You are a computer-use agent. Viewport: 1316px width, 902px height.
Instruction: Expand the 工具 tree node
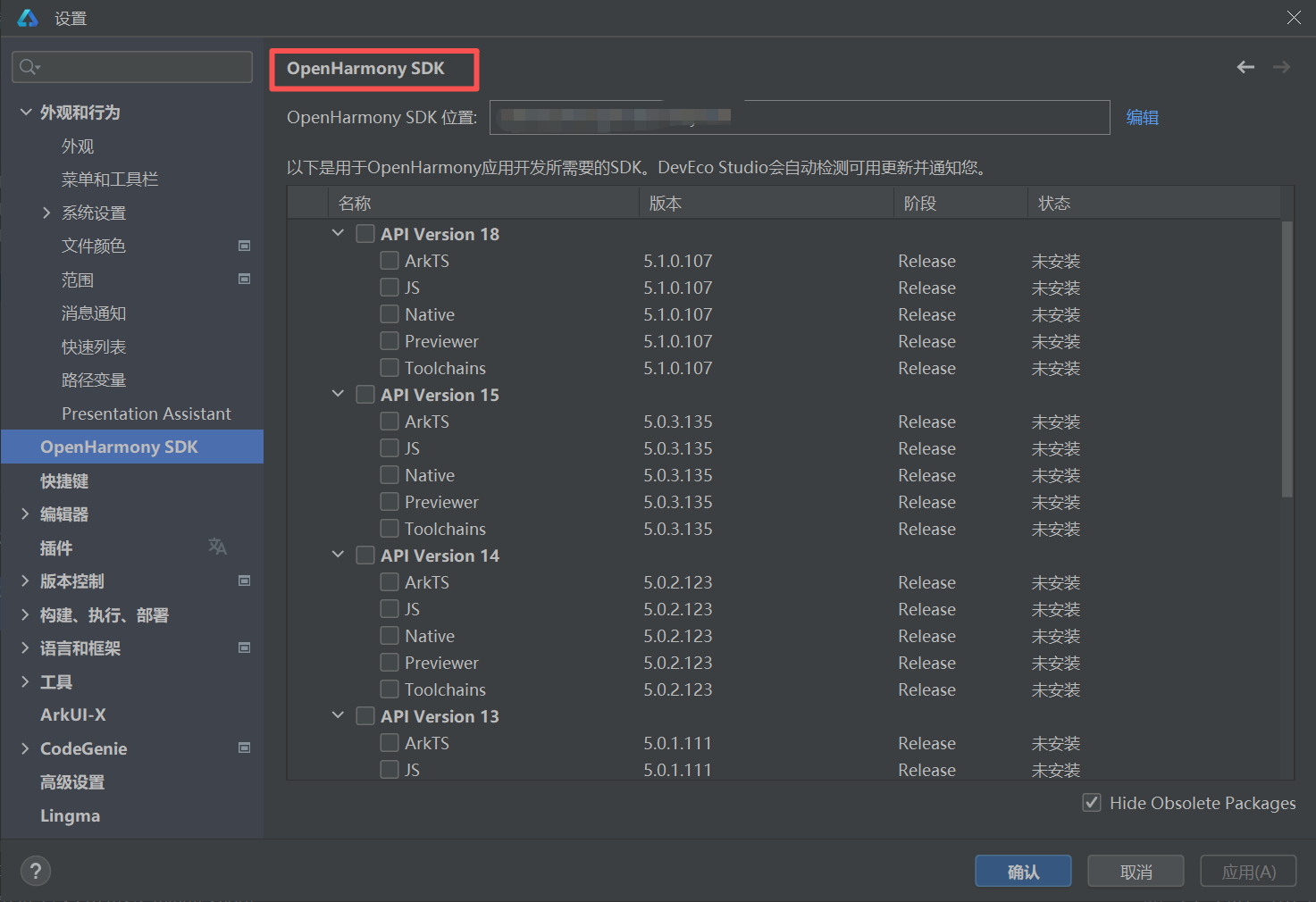(x=25, y=681)
